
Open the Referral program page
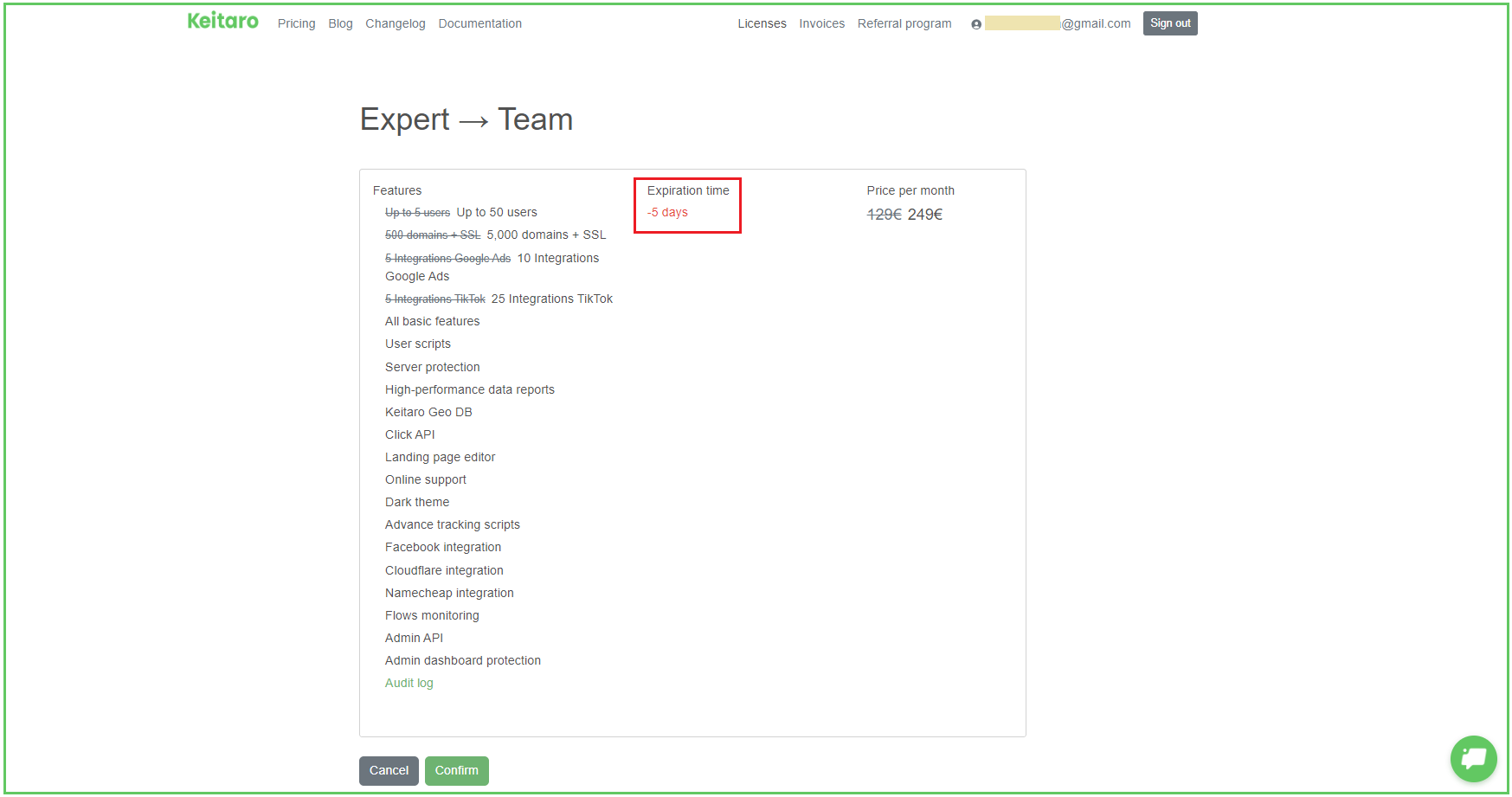pyautogui.click(x=904, y=23)
